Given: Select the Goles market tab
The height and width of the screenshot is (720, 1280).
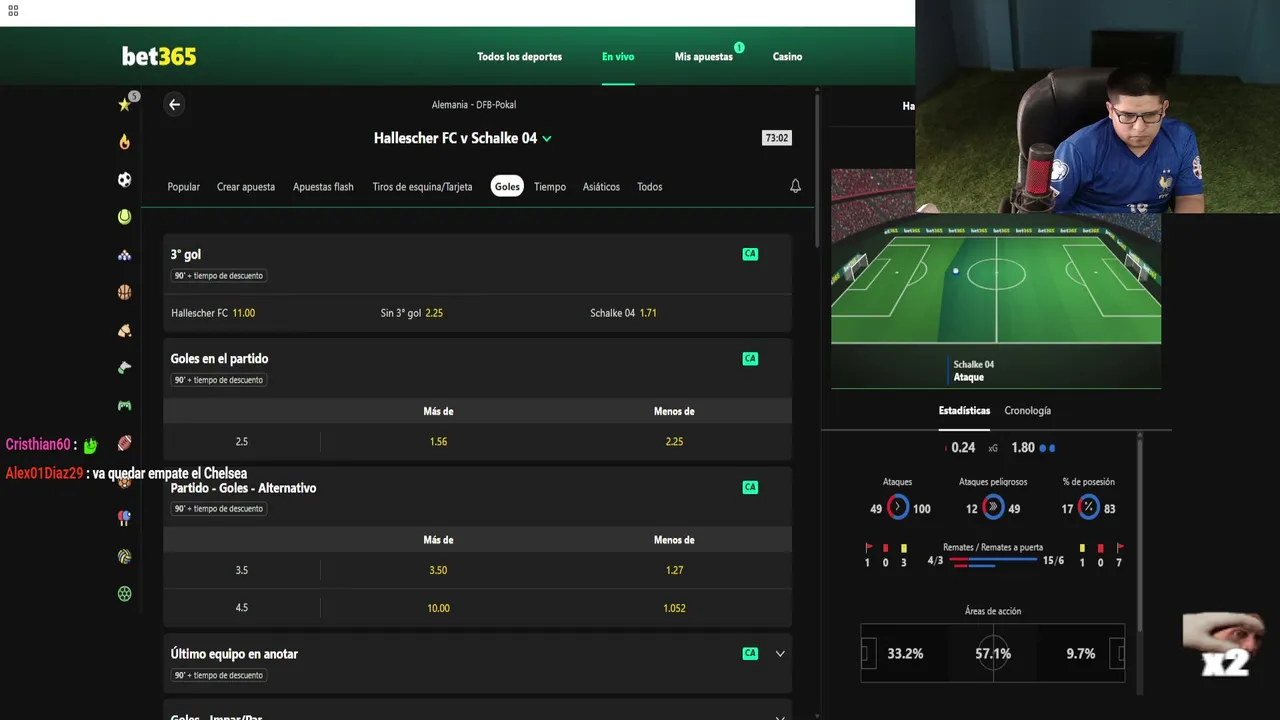Looking at the screenshot, I should (x=507, y=186).
